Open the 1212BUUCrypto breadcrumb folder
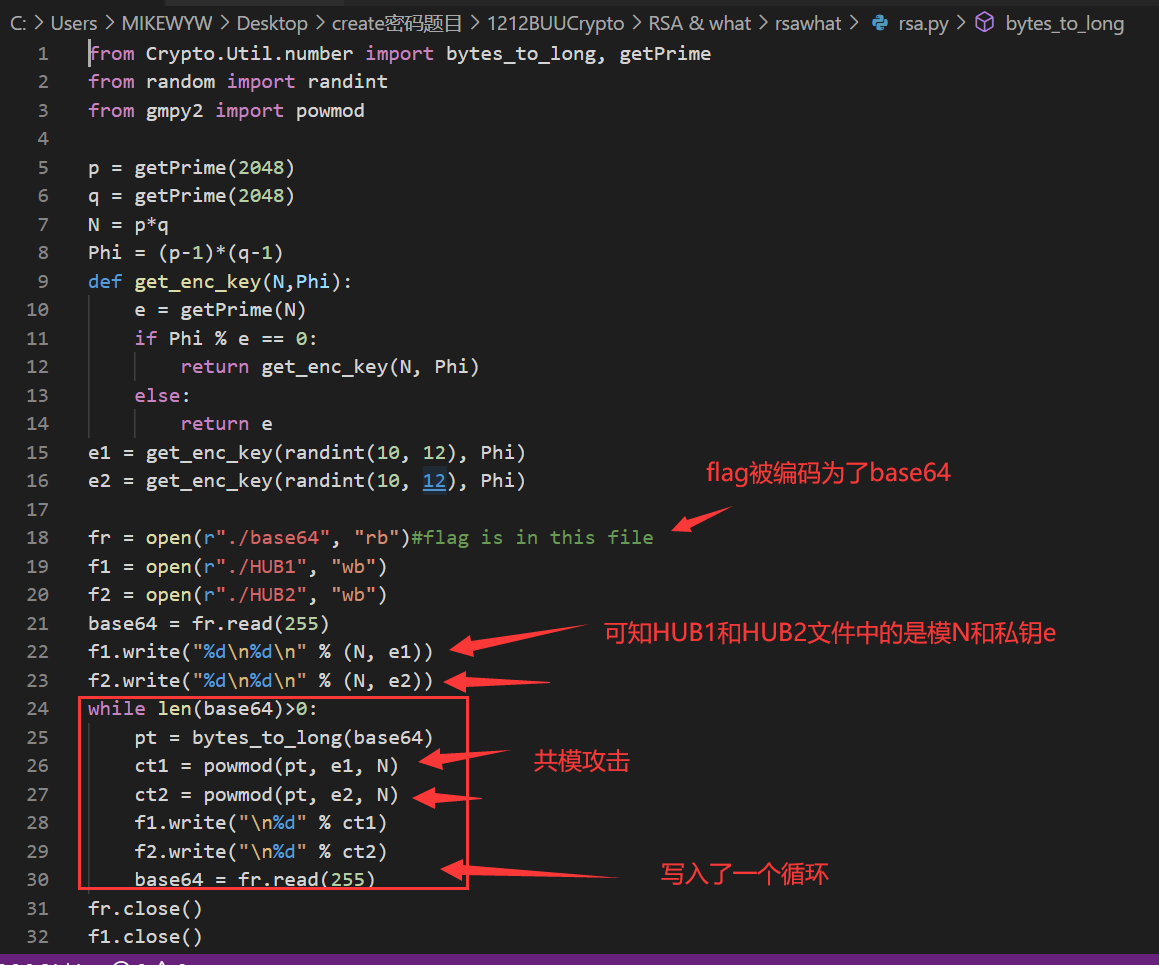This screenshot has width=1159, height=965. point(555,24)
